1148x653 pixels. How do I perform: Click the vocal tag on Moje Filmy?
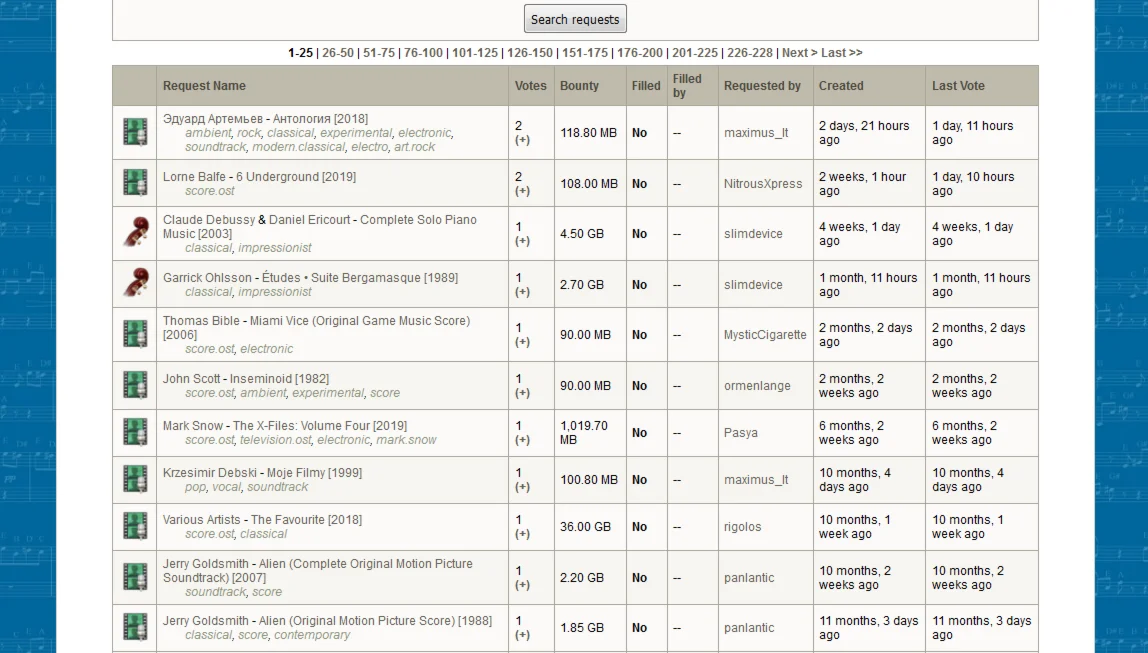tap(226, 486)
